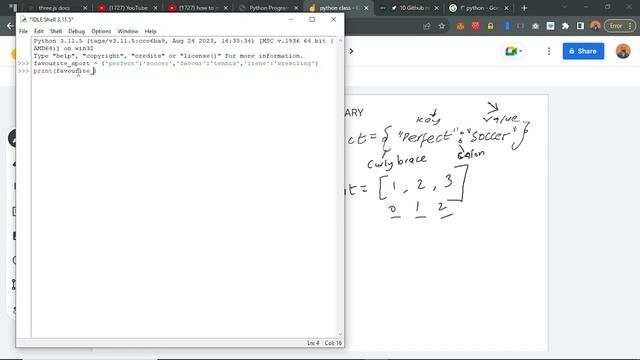Open the Edit menu in IDLE

[x=38, y=31]
